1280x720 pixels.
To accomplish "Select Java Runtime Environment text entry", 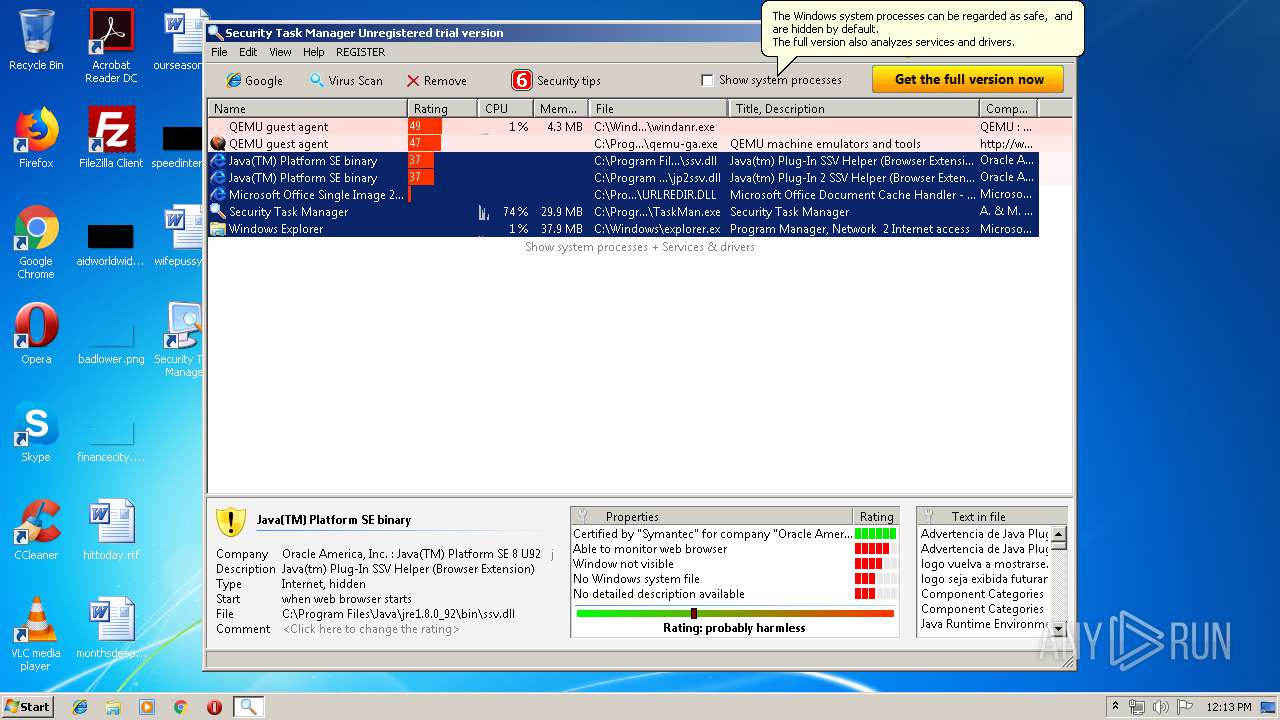I will click(984, 624).
